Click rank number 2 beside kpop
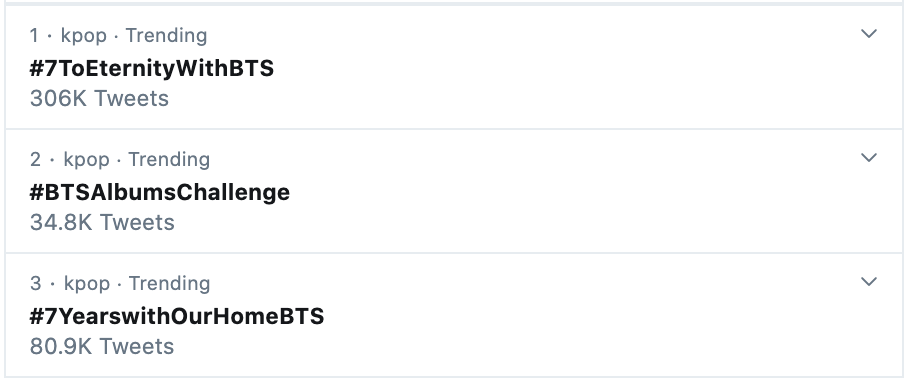This screenshot has height=378, width=904. tap(35, 160)
